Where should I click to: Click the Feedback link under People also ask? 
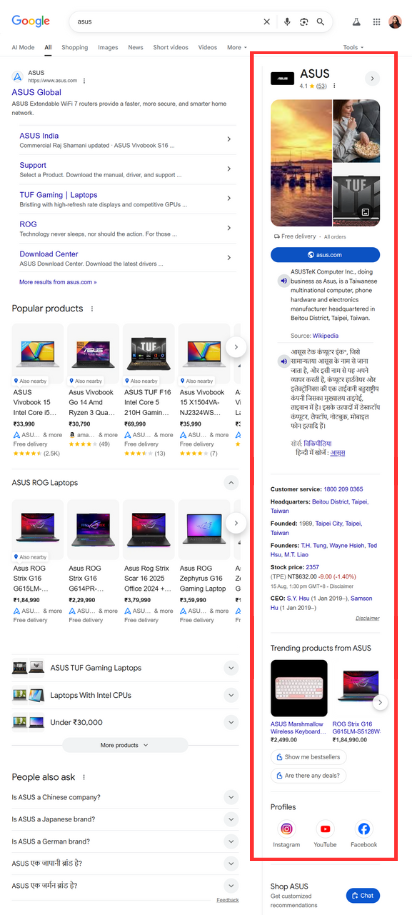click(227, 900)
